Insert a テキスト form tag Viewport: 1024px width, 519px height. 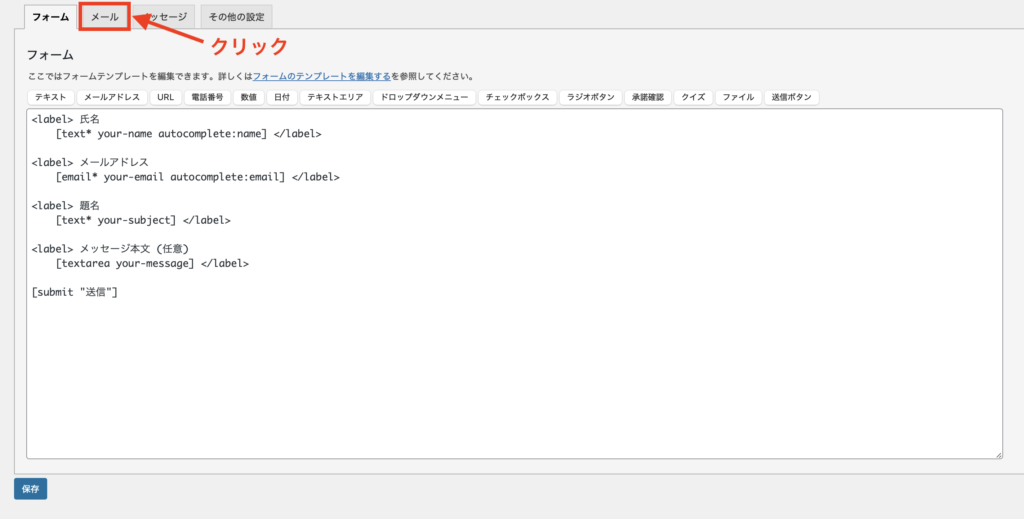tap(50, 98)
